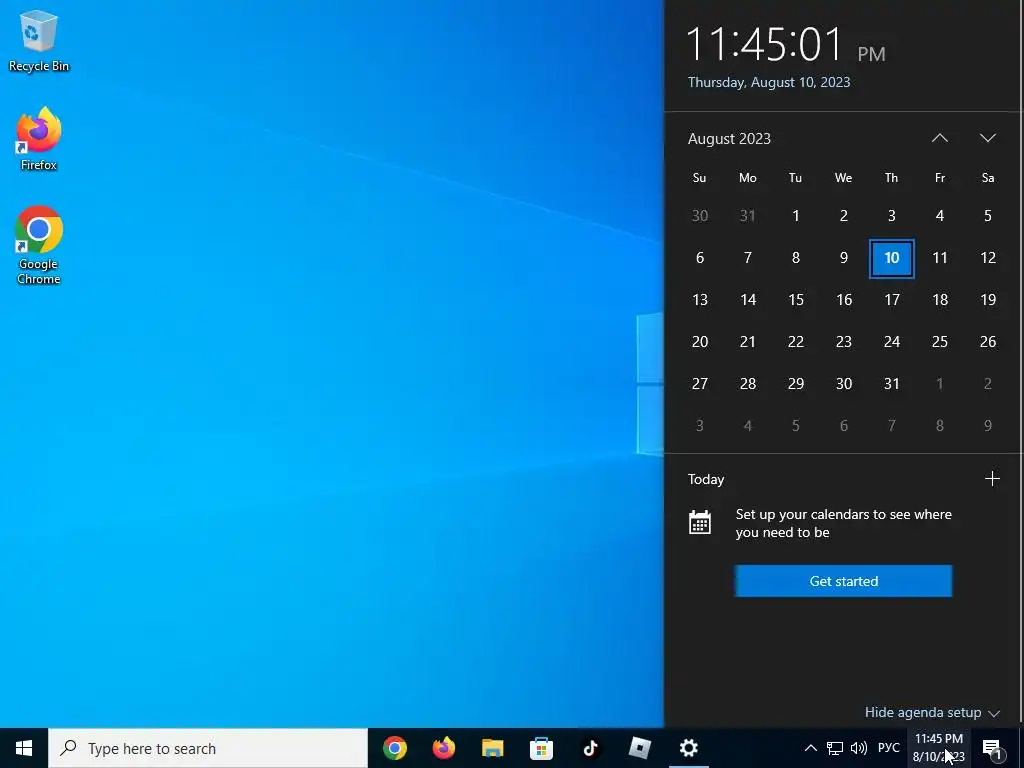1024x768 pixels.
Task: Select July 31 greyed-out date
Action: pos(748,216)
